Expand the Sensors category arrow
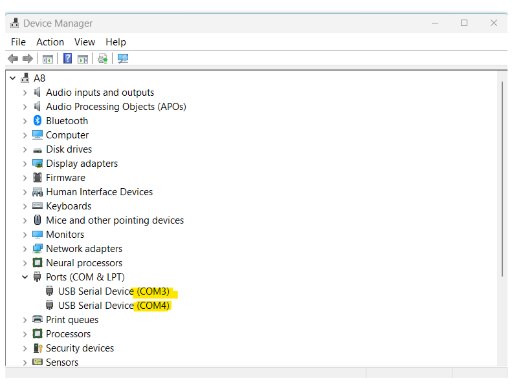 (25, 362)
